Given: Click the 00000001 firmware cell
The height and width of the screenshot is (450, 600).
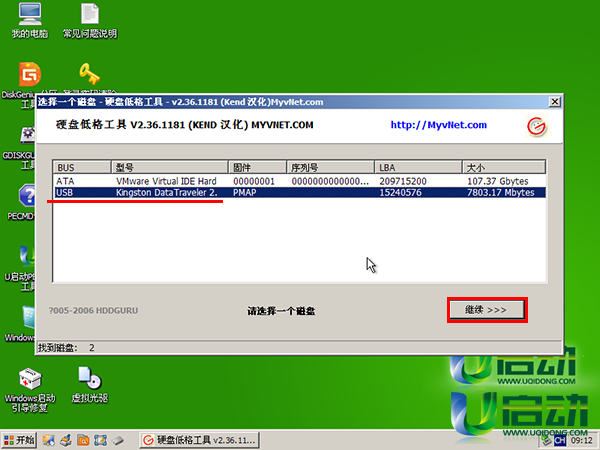Looking at the screenshot, I should tap(254, 181).
